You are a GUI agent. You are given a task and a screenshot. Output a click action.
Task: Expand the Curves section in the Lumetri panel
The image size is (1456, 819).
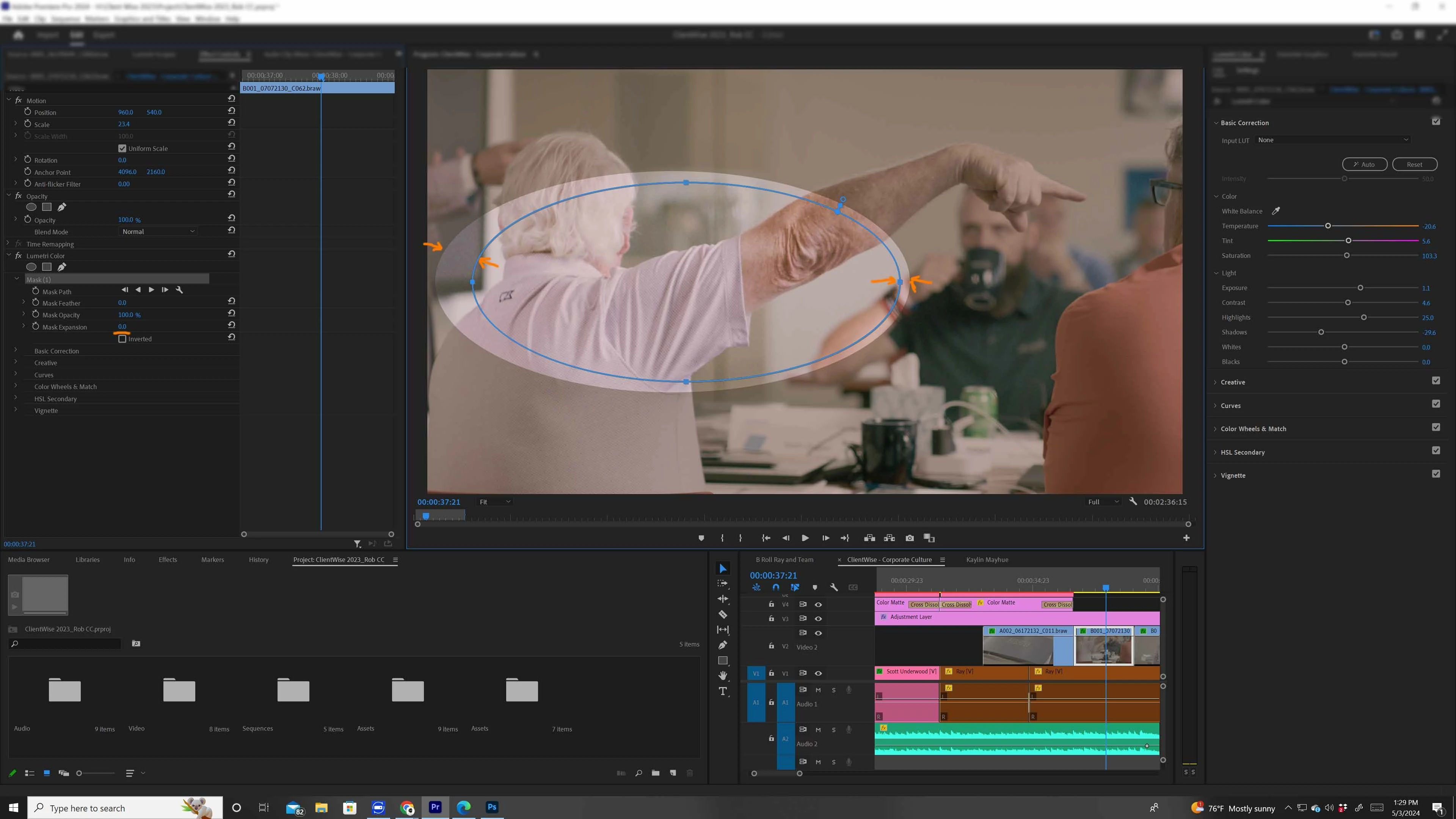pos(1230,405)
